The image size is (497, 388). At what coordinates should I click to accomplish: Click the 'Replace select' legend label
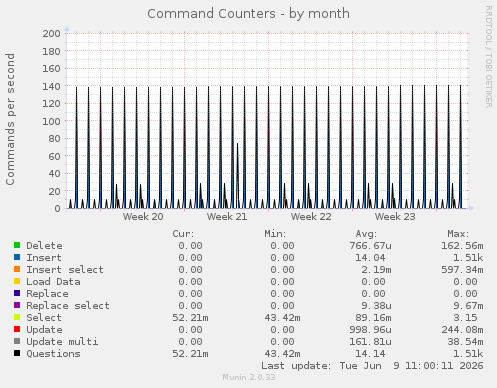point(68,306)
